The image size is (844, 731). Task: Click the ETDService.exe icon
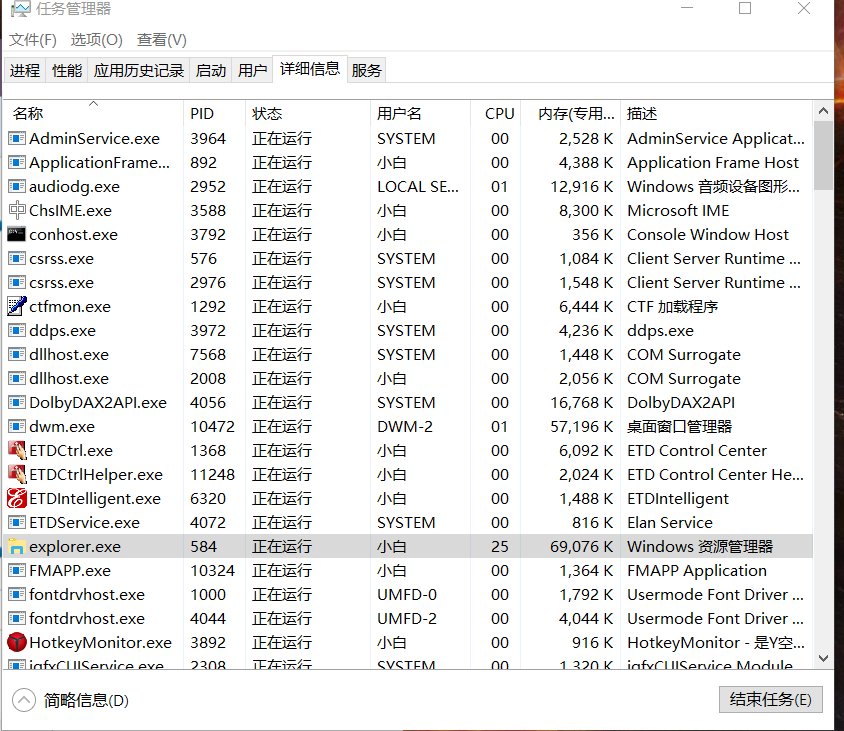17,523
